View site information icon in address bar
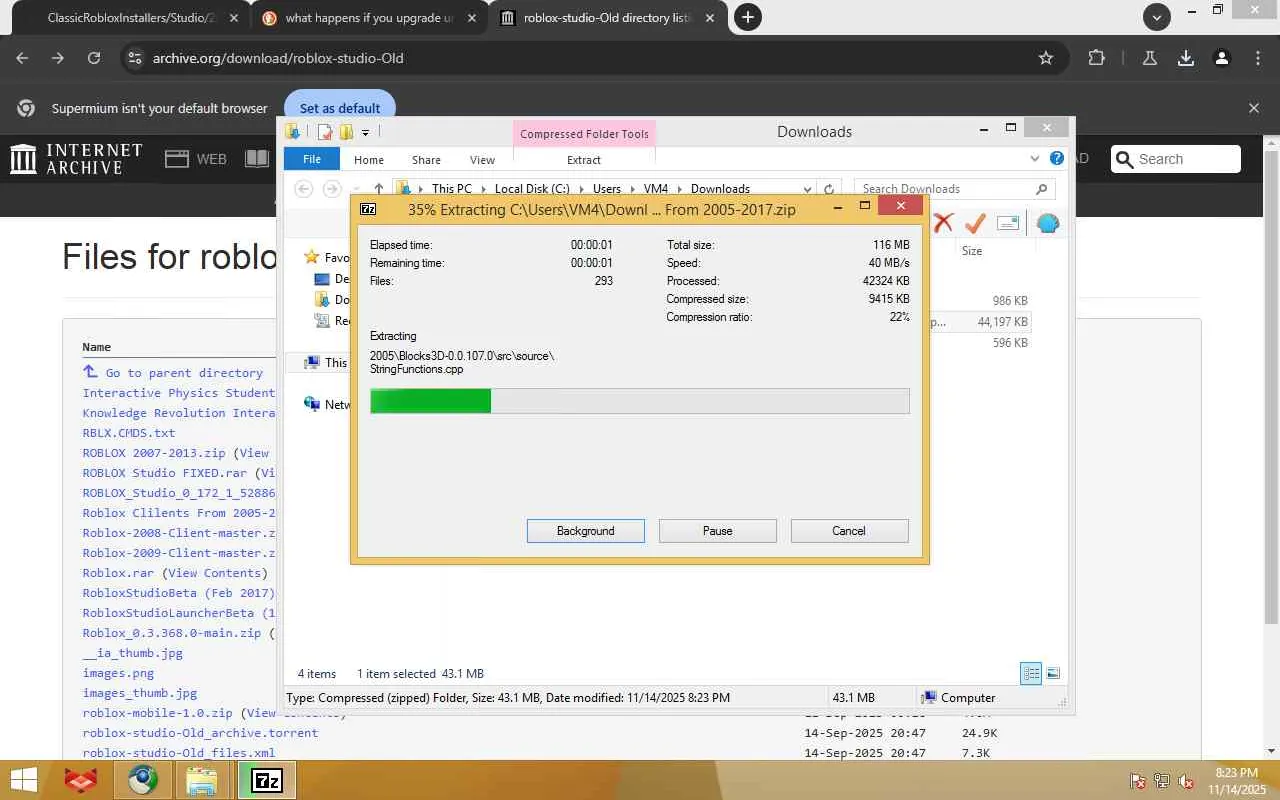This screenshot has height=800, width=1280. click(x=135, y=58)
